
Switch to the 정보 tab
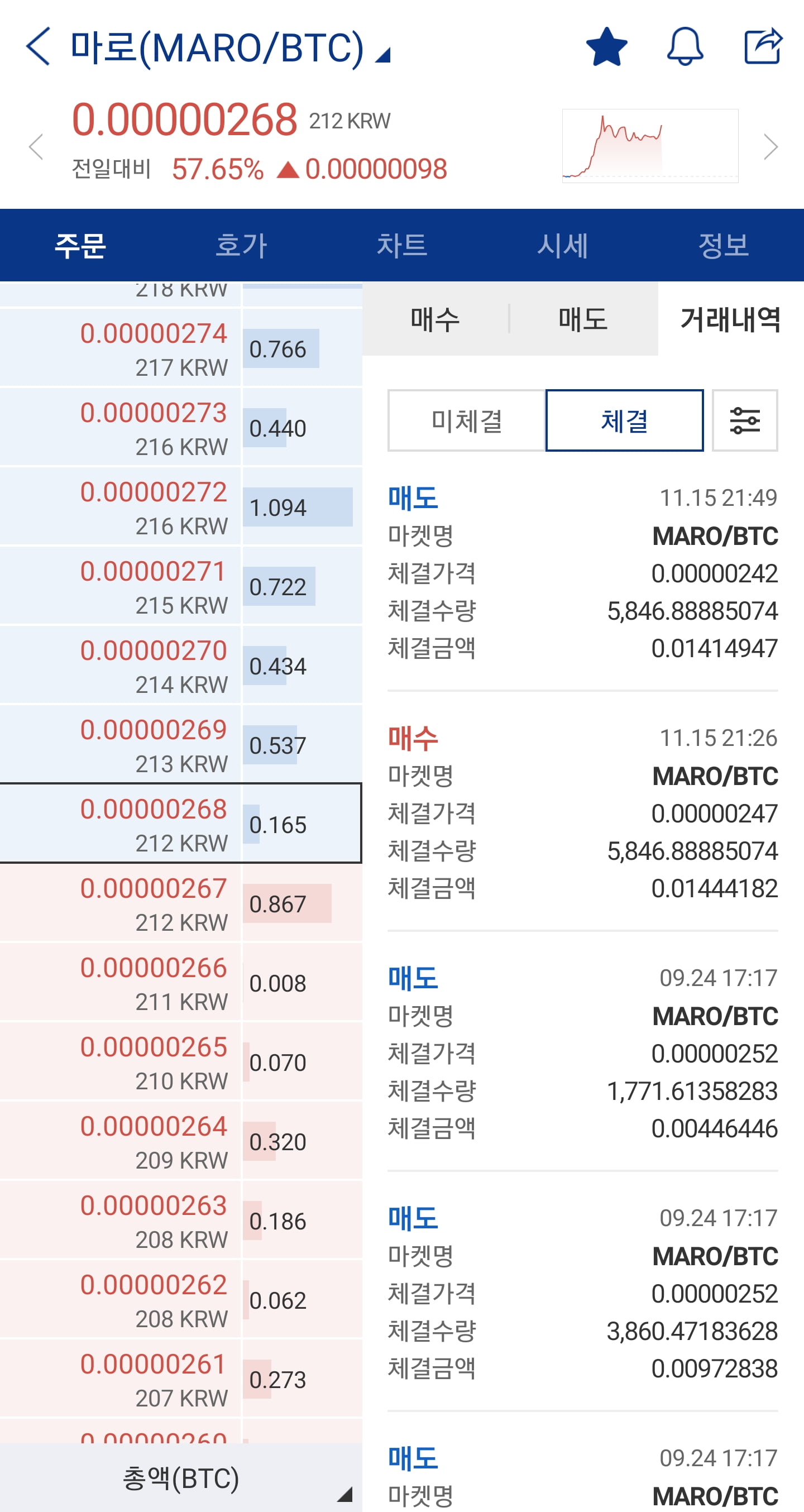(x=724, y=245)
